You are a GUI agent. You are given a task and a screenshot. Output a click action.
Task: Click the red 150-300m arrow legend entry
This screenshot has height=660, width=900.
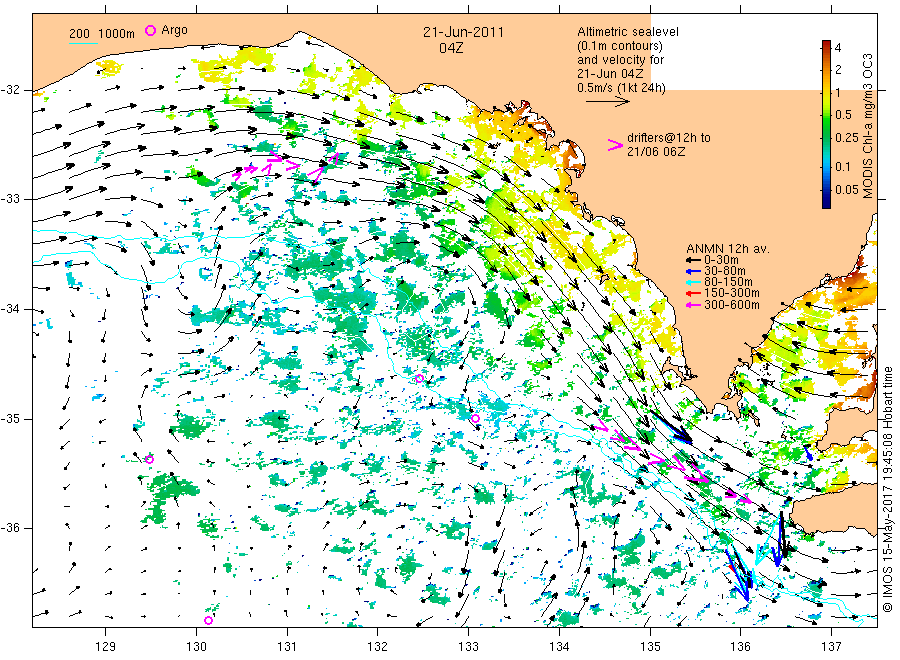[x=723, y=293]
